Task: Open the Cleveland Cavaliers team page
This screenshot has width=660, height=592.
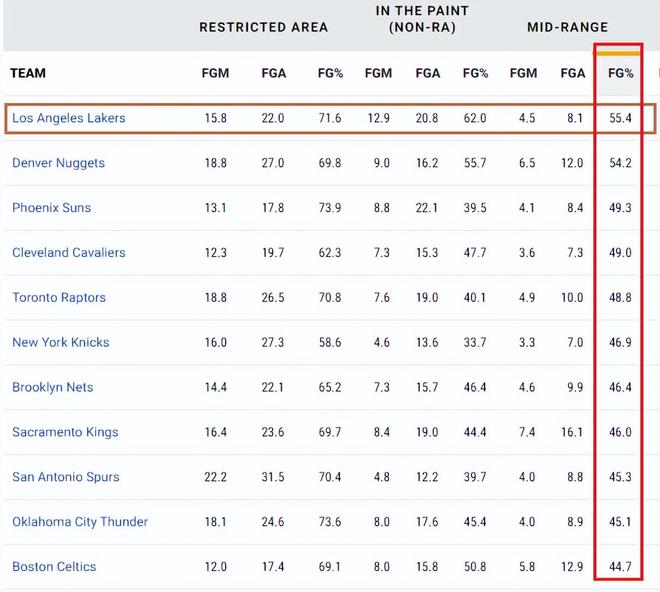Action: [x=69, y=253]
